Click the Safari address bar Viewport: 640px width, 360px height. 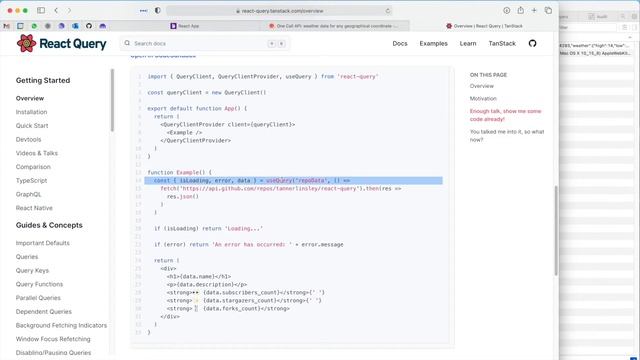(280, 11)
